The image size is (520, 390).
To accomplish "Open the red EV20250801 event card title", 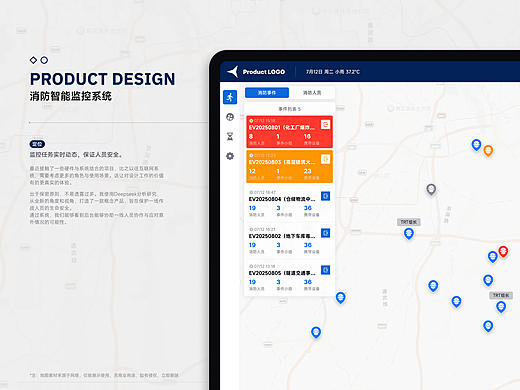I will coord(282,128).
